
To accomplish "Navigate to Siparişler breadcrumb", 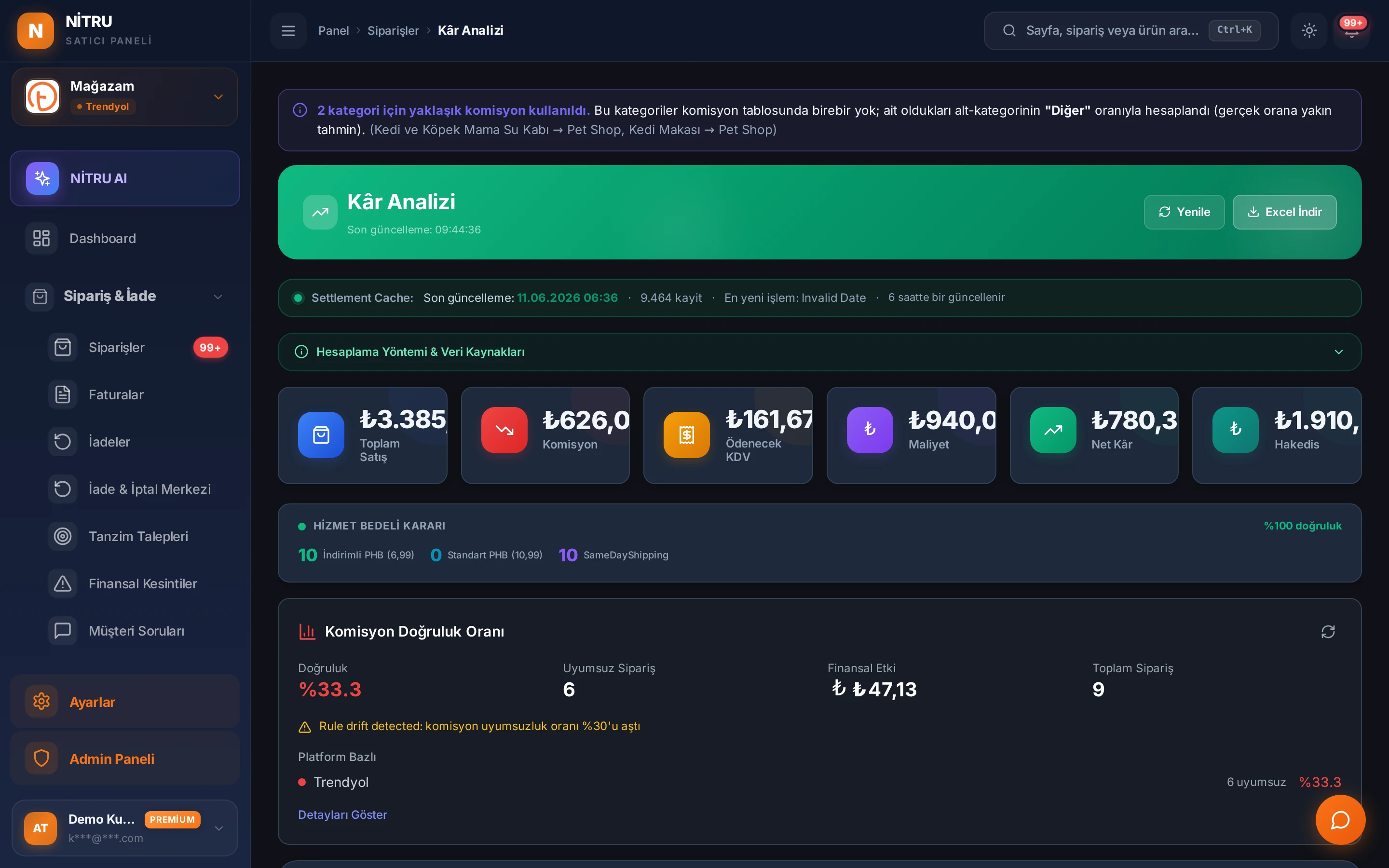I will click(x=393, y=30).
